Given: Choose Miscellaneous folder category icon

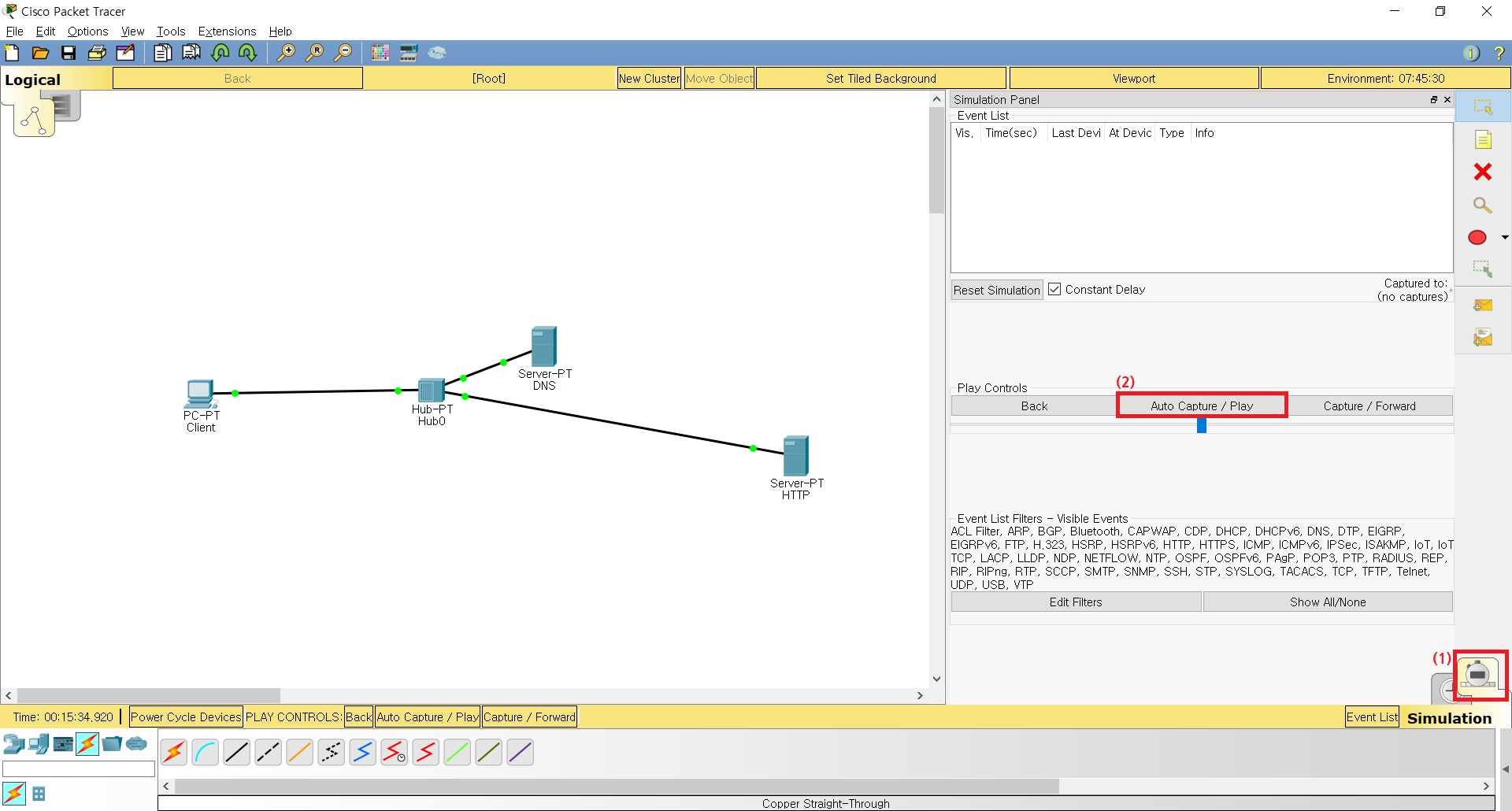Looking at the screenshot, I should pos(112,743).
